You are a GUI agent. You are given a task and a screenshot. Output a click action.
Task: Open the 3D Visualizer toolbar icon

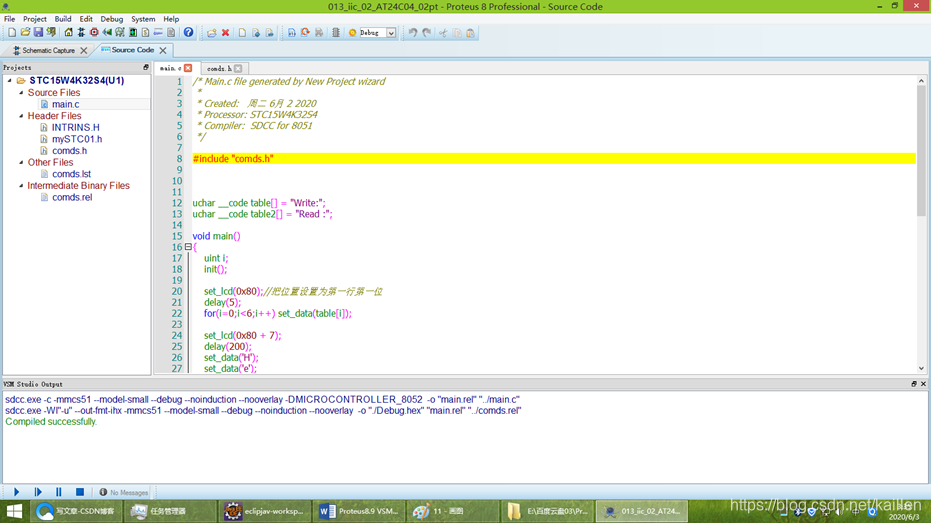point(107,33)
